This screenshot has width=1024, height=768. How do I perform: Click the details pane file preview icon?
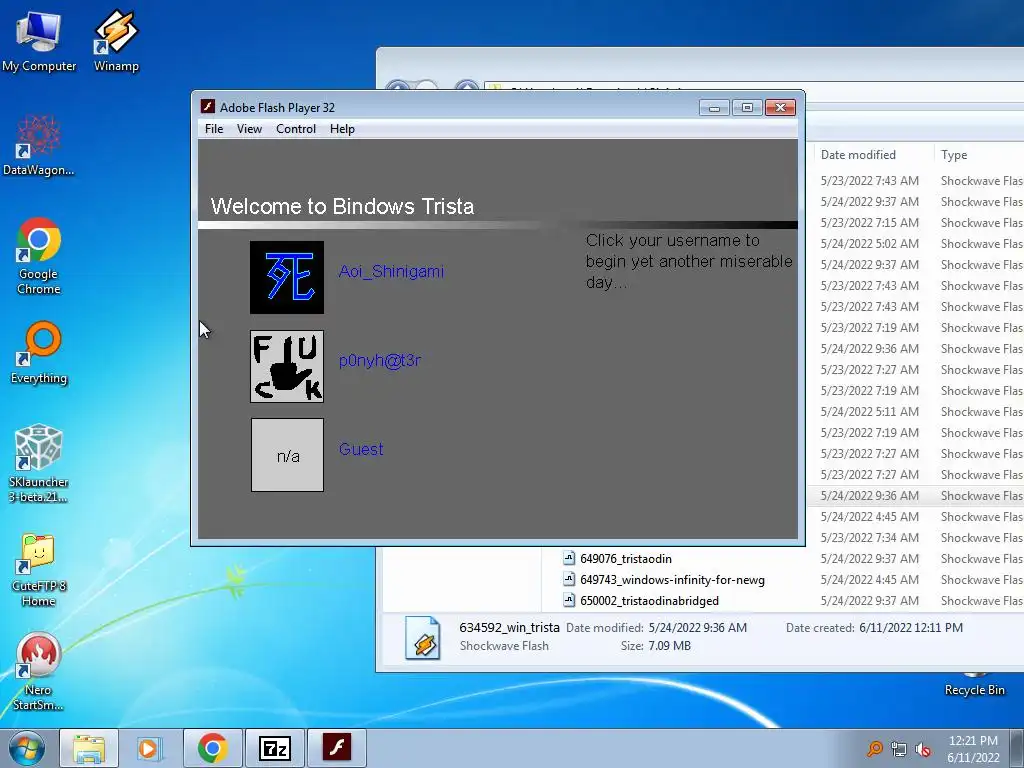(423, 637)
